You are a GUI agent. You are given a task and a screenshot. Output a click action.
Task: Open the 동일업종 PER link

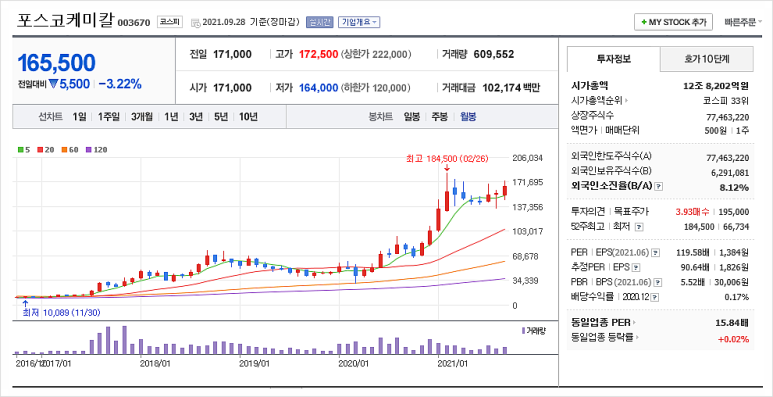pos(603,324)
